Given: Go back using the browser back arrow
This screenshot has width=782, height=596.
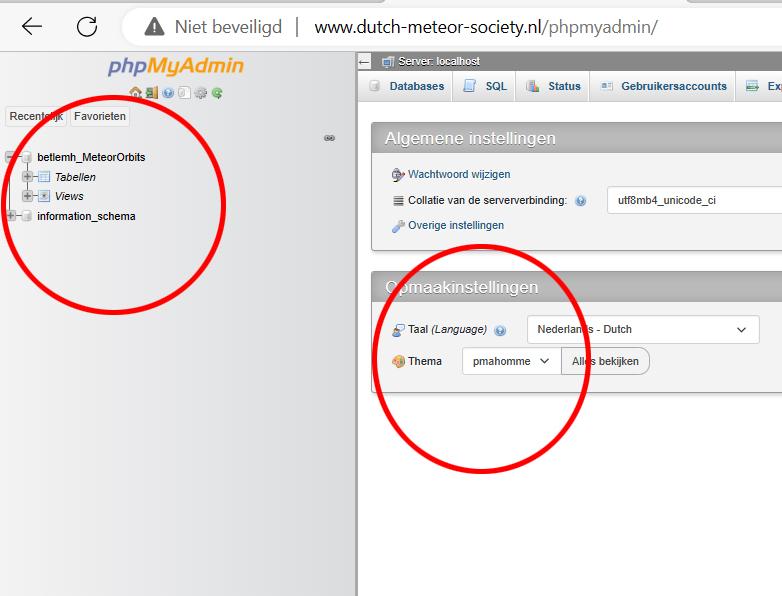Looking at the screenshot, I should (32, 26).
